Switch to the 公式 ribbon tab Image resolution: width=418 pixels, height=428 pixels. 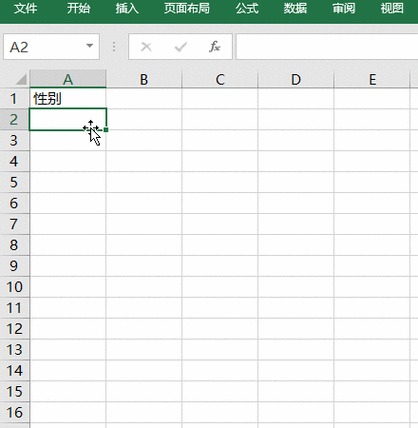click(x=247, y=8)
